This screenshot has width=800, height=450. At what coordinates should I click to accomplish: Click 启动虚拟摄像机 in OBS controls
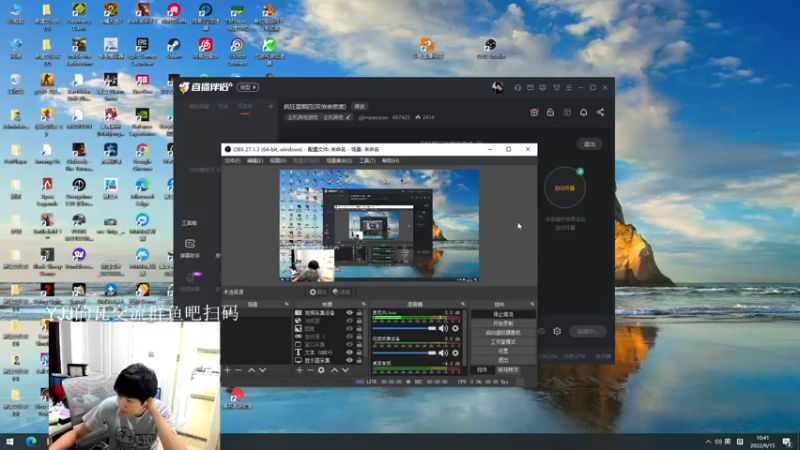click(503, 333)
